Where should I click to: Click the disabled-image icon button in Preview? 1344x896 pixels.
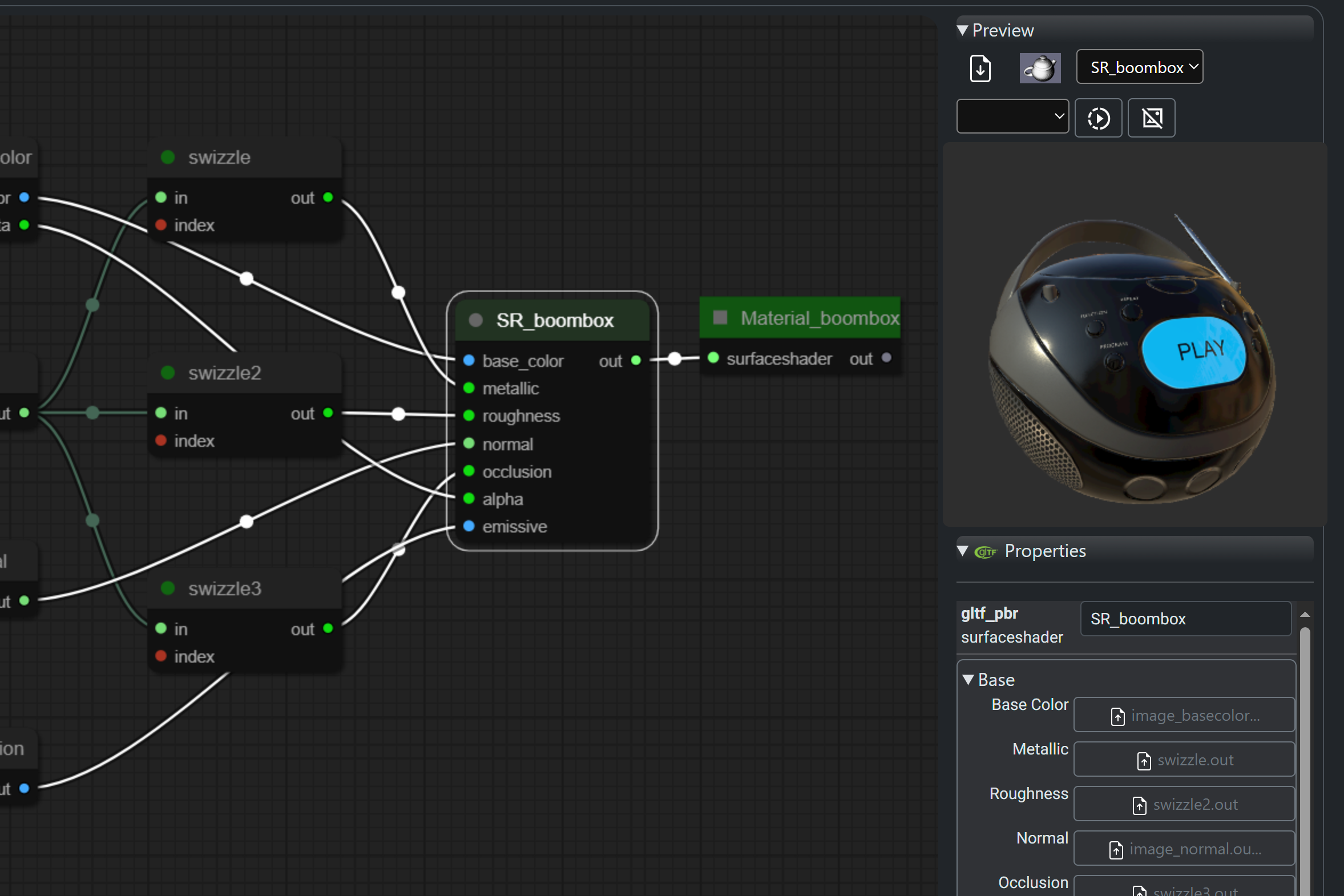(1151, 118)
